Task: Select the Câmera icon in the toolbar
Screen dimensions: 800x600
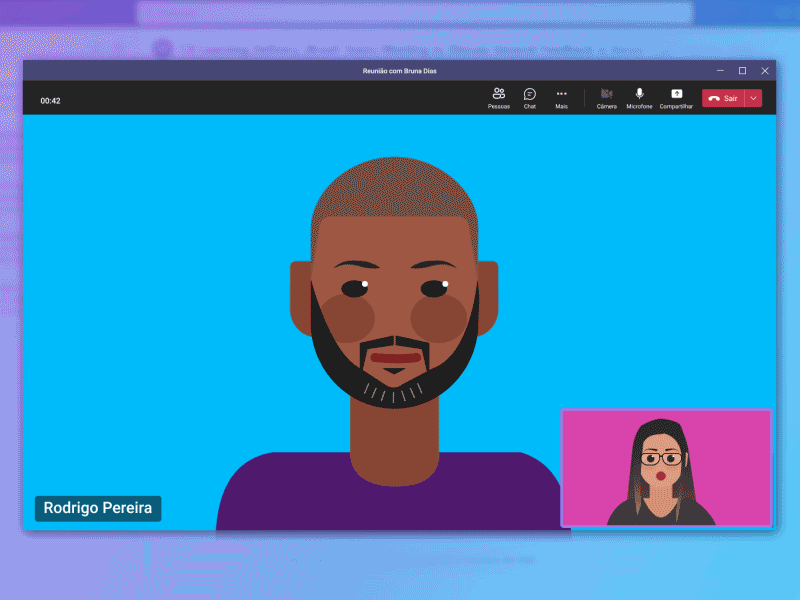Action: (x=607, y=97)
